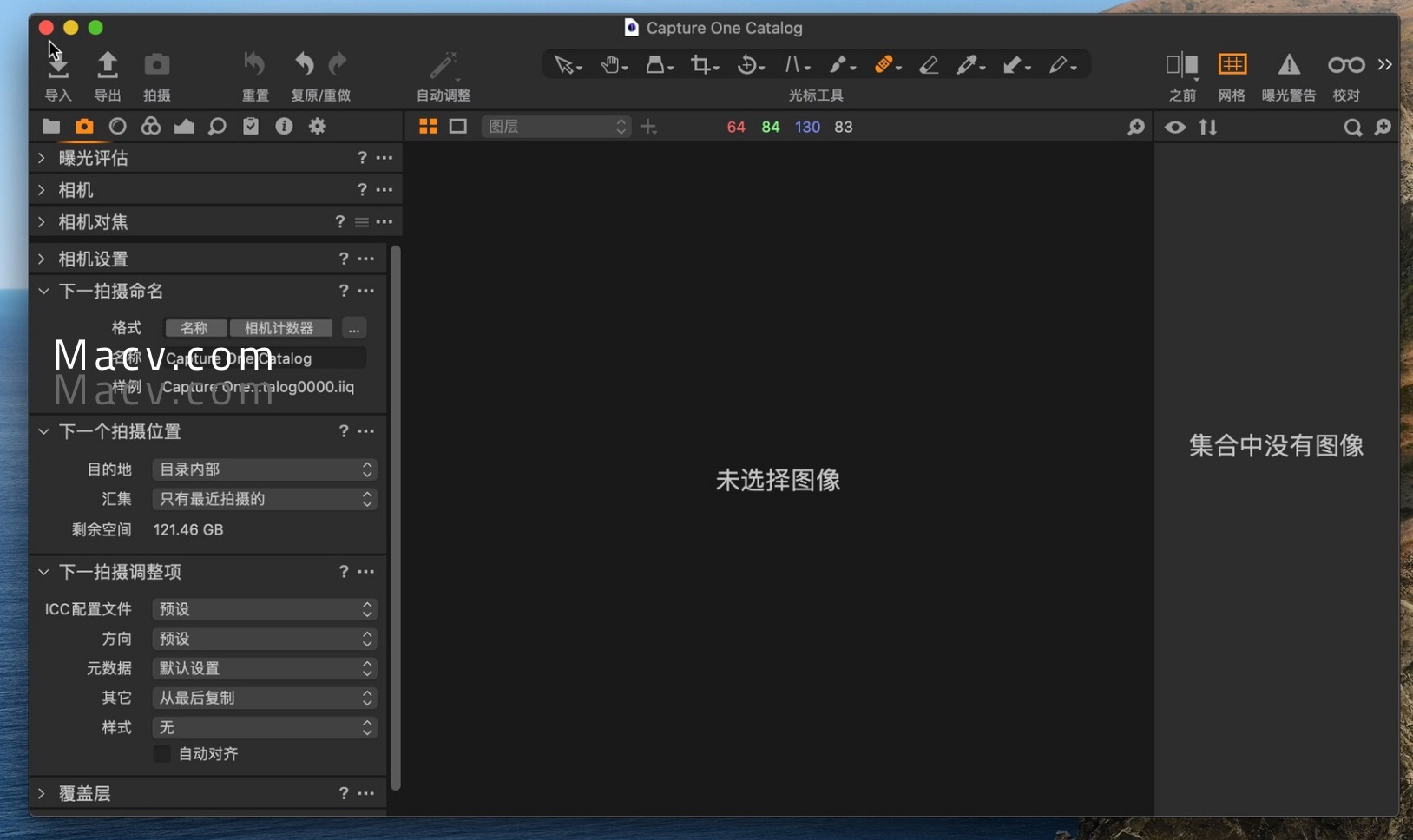Open the Layer (图层) dropdown
The height and width of the screenshot is (840, 1413).
555,127
